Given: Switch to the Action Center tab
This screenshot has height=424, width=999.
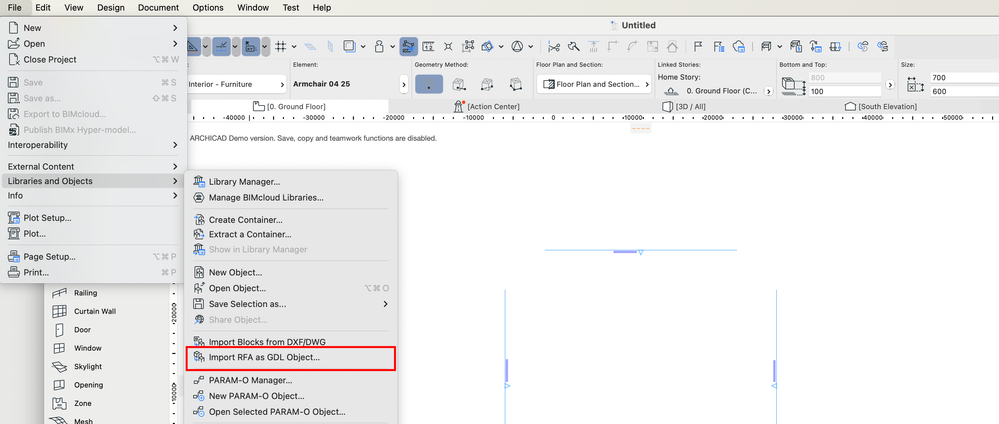Looking at the screenshot, I should (487, 106).
